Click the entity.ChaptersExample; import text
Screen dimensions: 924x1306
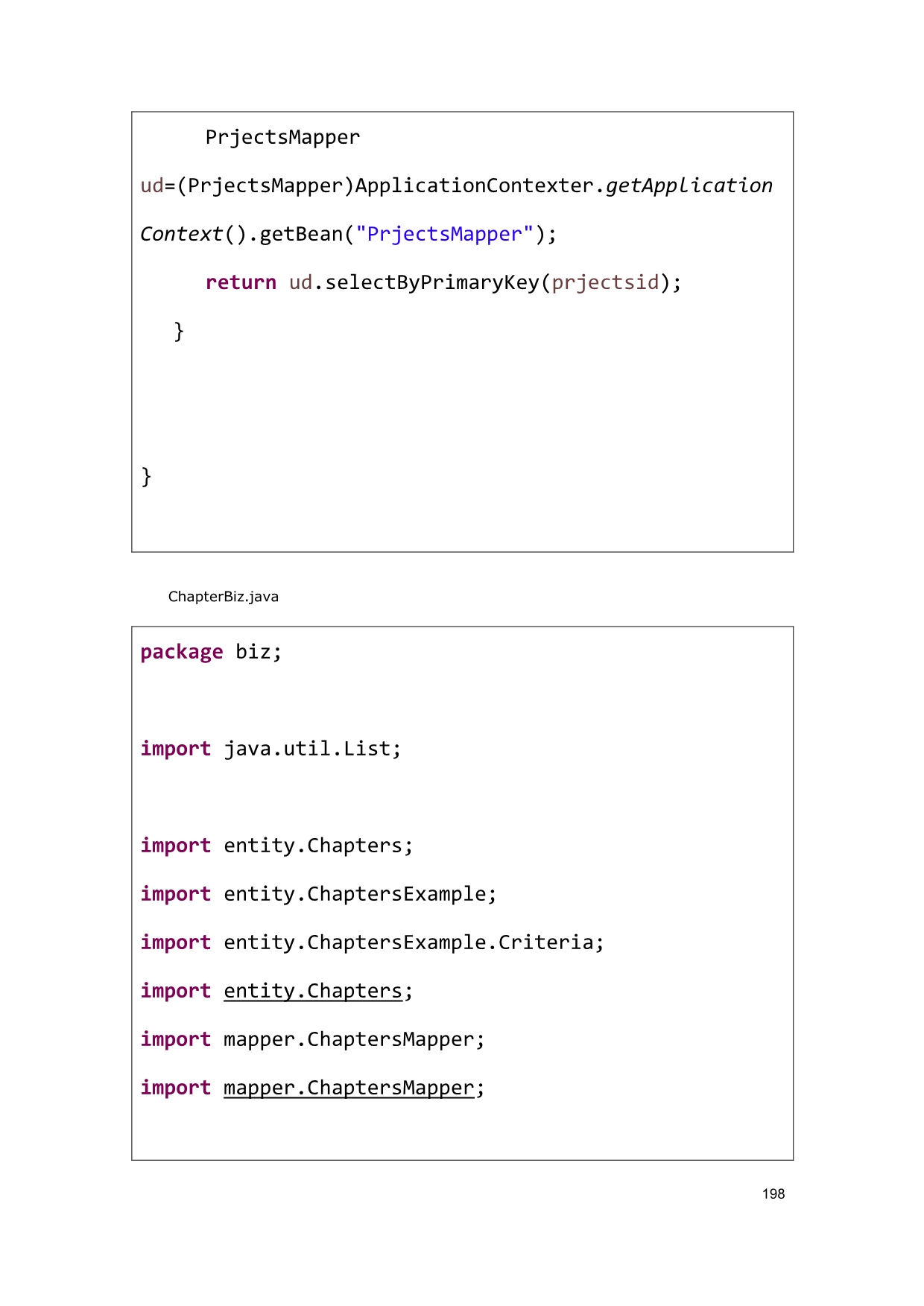(359, 894)
